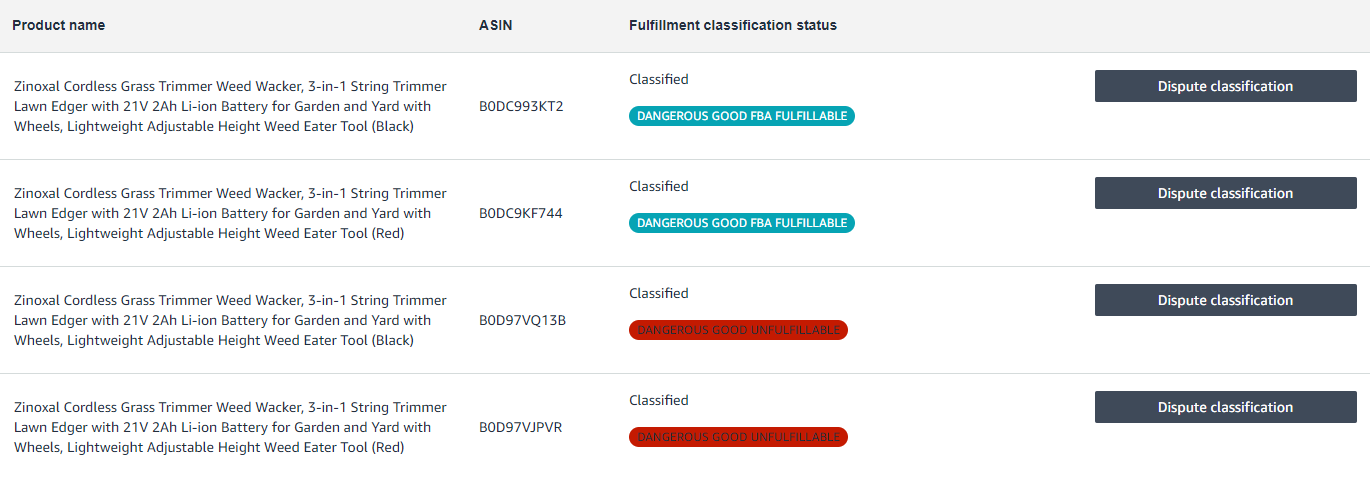1370x479 pixels.
Task: Click first row's FBA Fulfillable teal badge
Action: click(742, 116)
